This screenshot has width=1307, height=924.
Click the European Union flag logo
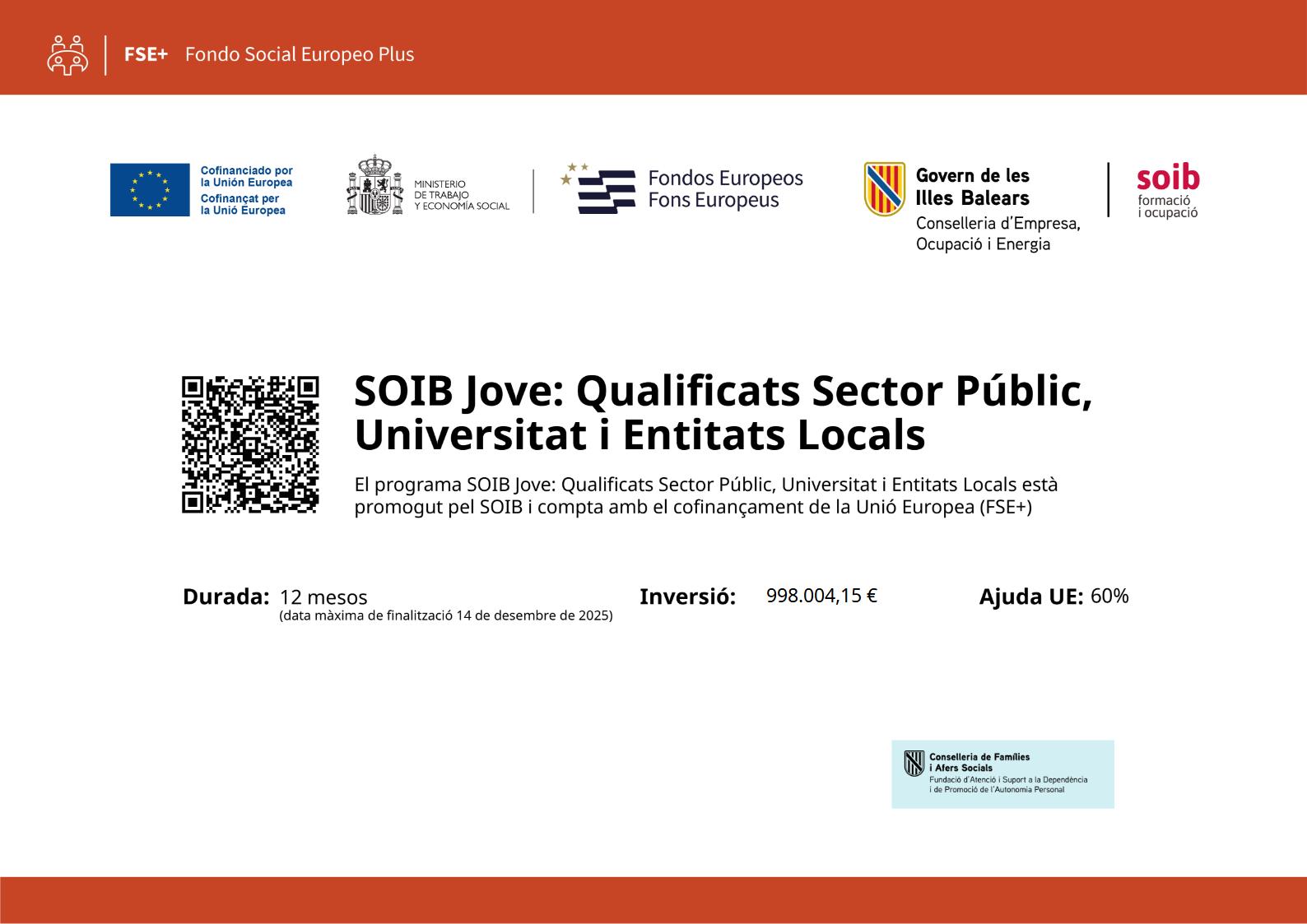150,190
